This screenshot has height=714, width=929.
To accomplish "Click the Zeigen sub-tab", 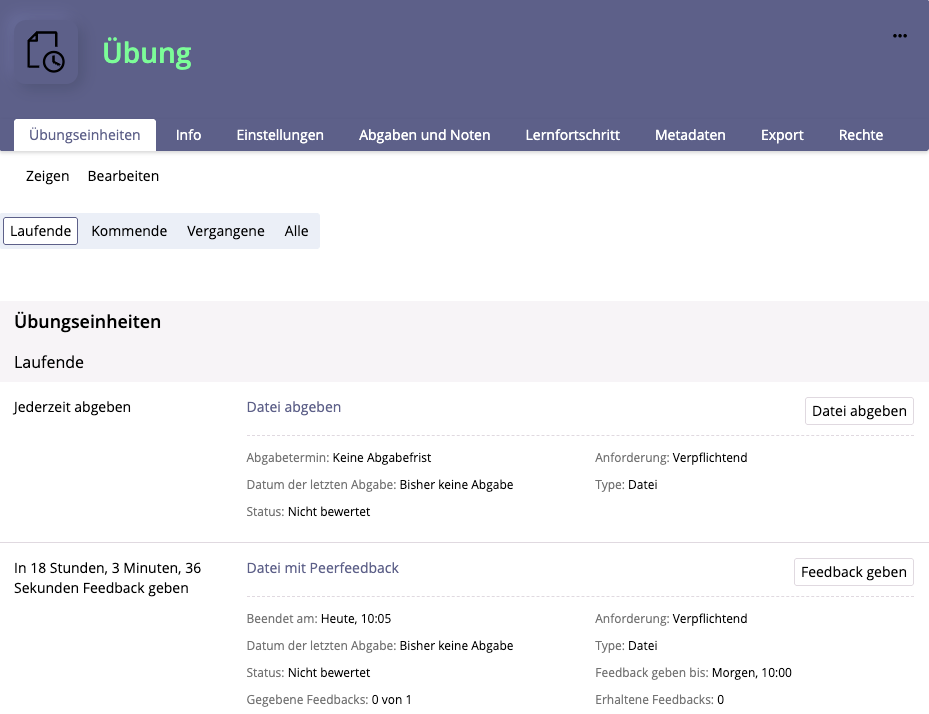I will point(48,176).
